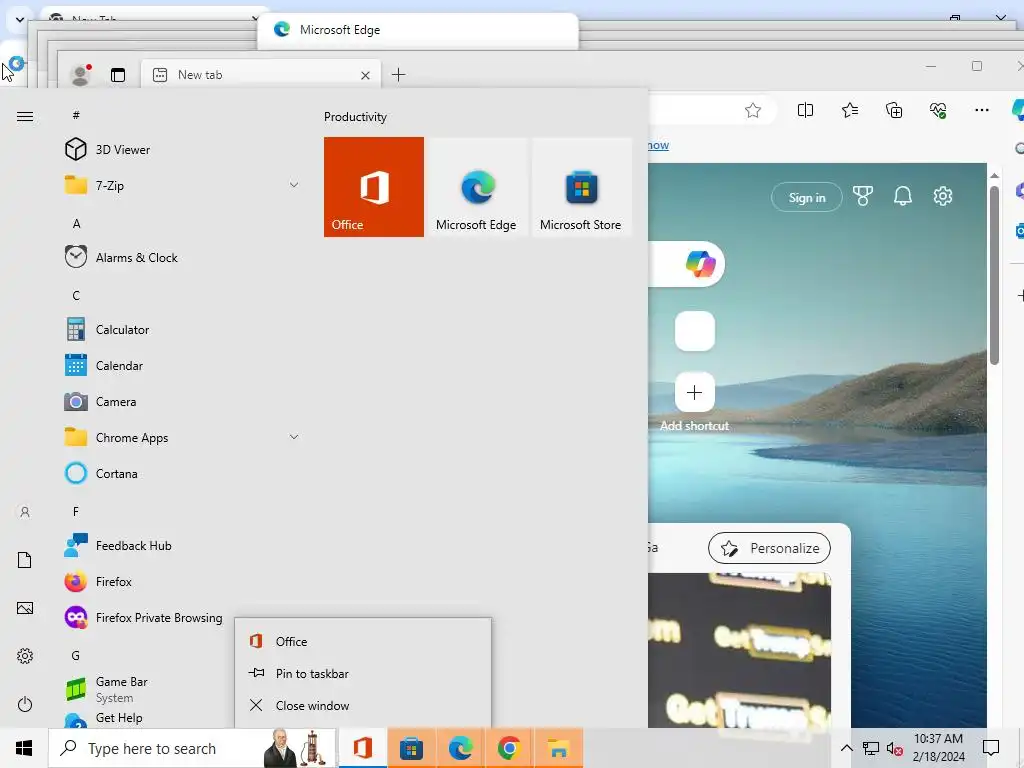
Task: Open the Edge profile icon
Action: [81, 75]
